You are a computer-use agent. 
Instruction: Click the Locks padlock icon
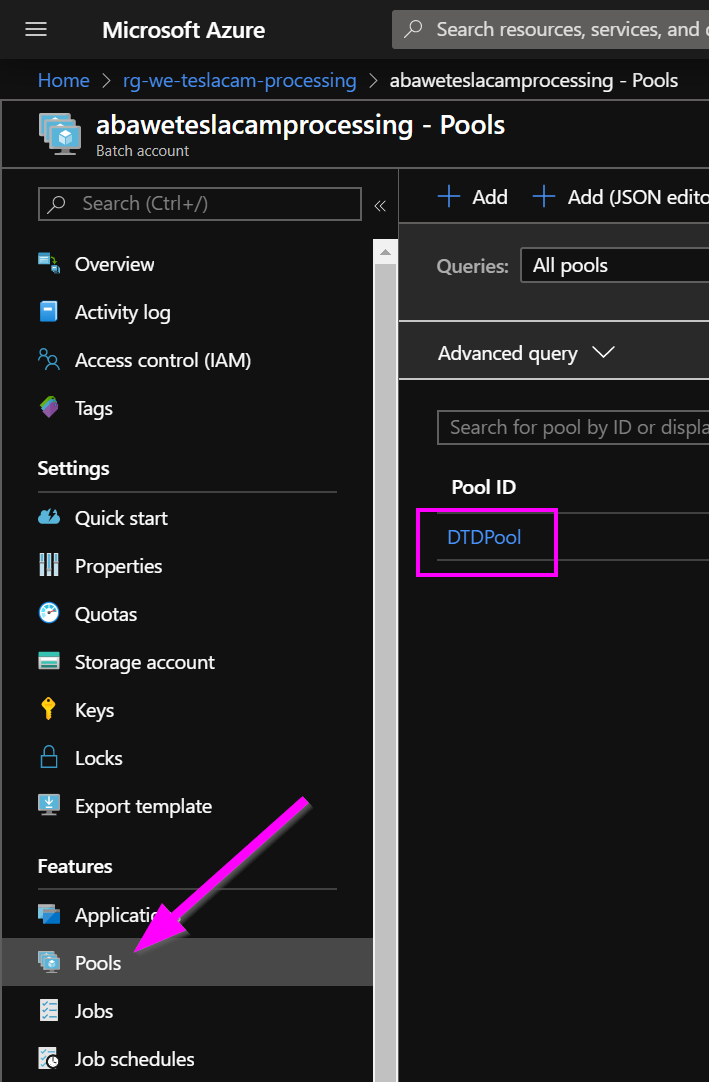point(48,757)
